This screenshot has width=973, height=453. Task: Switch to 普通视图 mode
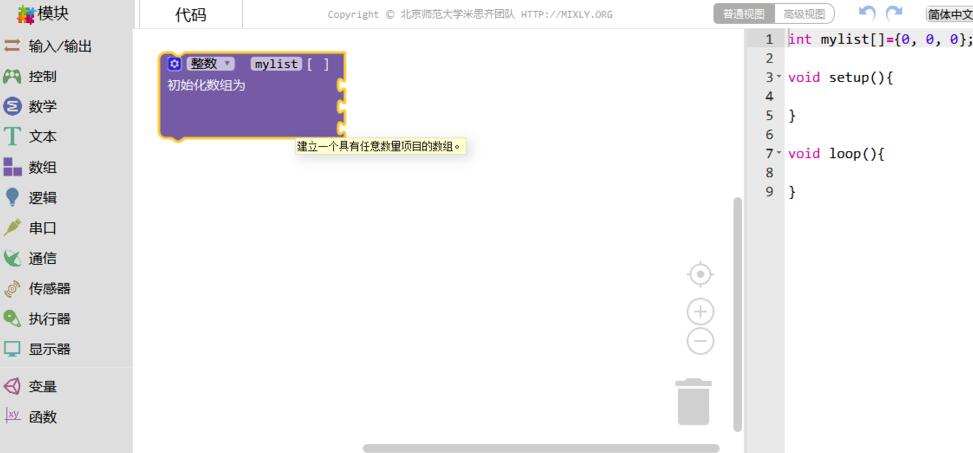pyautogui.click(x=744, y=14)
